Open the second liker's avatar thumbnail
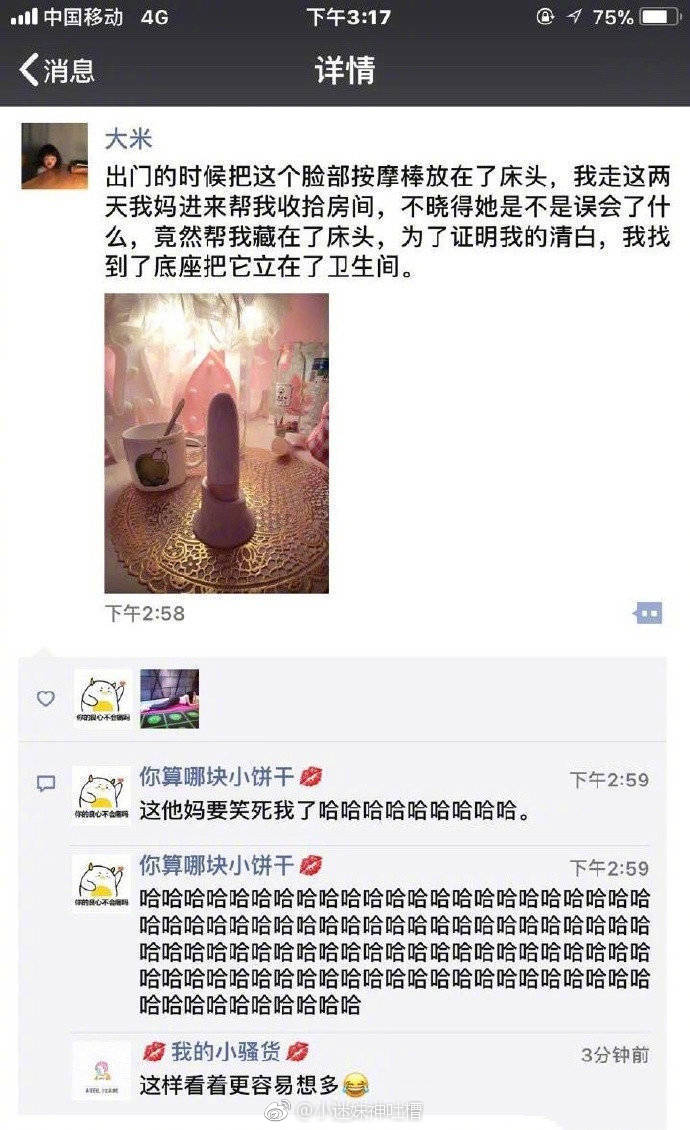 pos(169,698)
